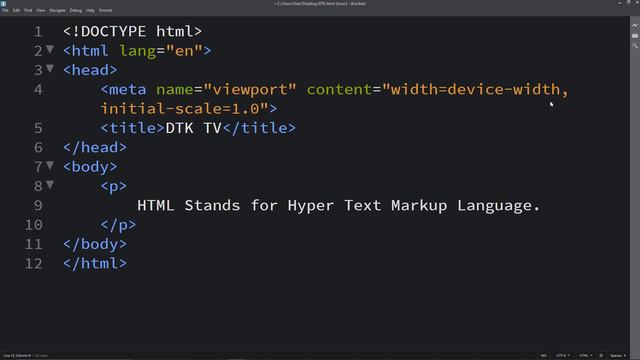Click the word Hyper on line 9
The image size is (640, 360).
[311, 206]
